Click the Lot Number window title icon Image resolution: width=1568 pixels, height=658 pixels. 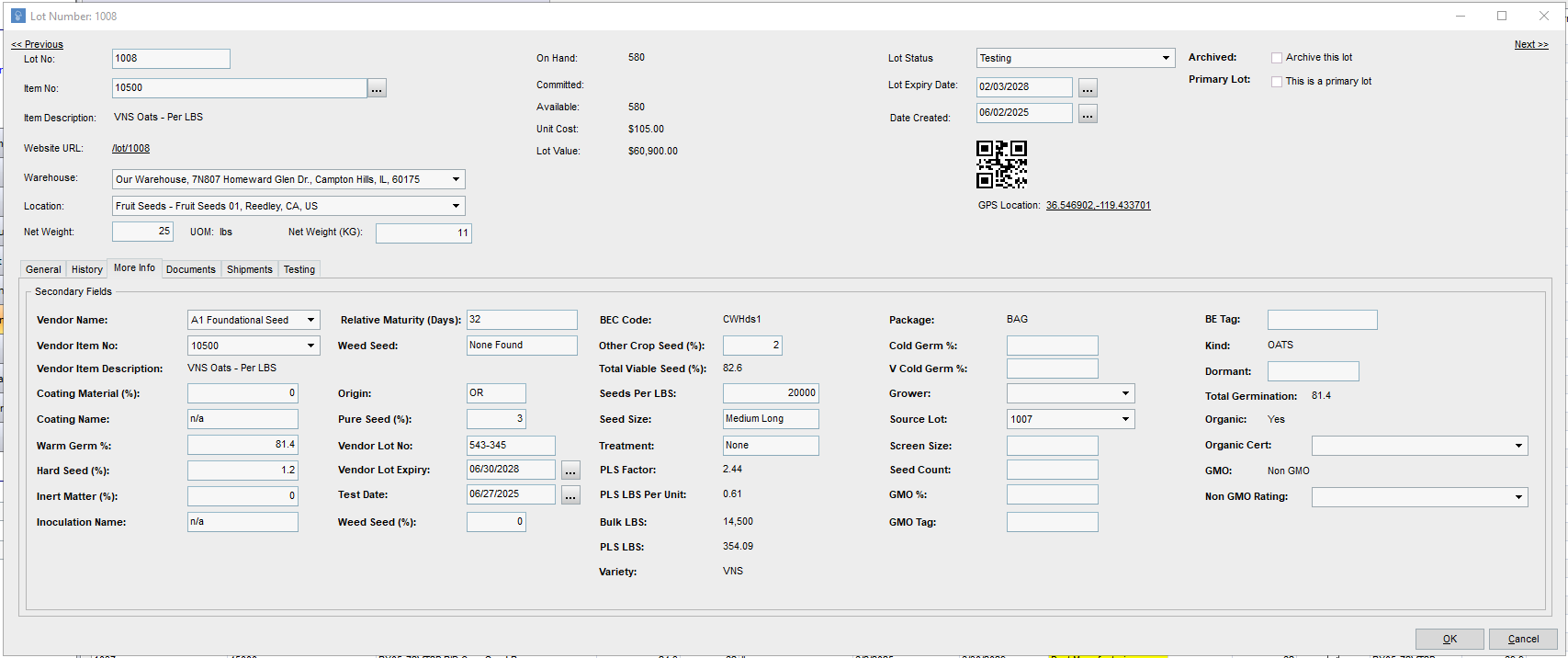tap(17, 16)
